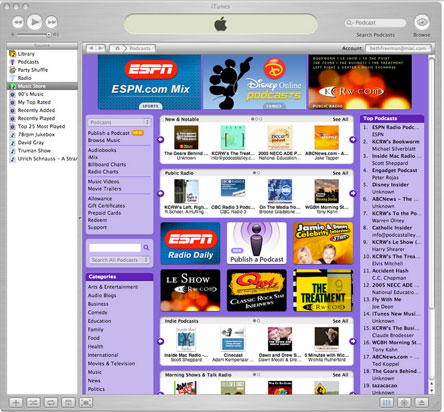Screen dimensions: 444x412
Task: Open the Podcasts dropdown in store sidebar
Action: pos(119,122)
